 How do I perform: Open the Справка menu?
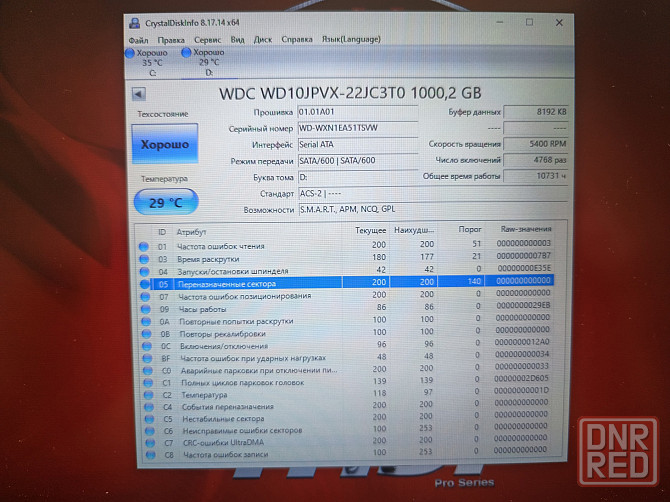pos(297,39)
